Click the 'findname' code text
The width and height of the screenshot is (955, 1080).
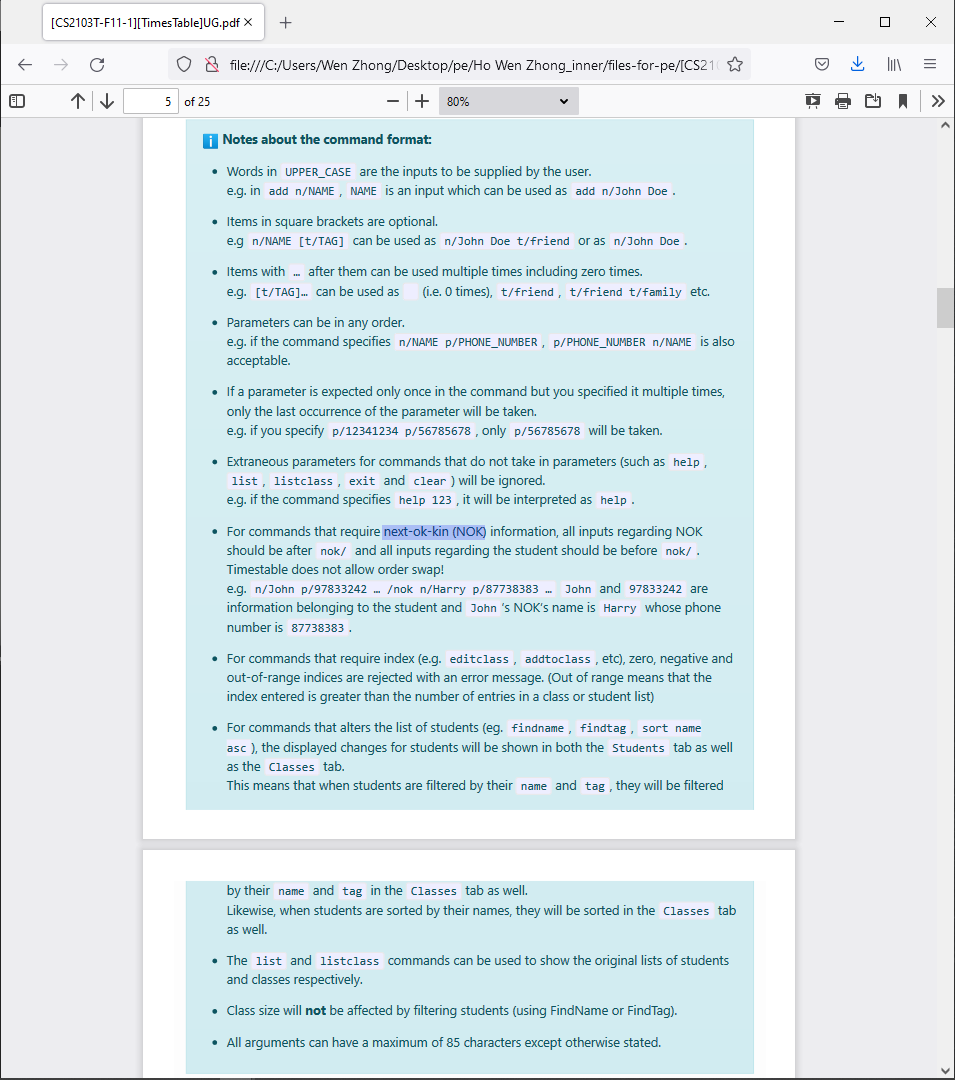click(538, 728)
